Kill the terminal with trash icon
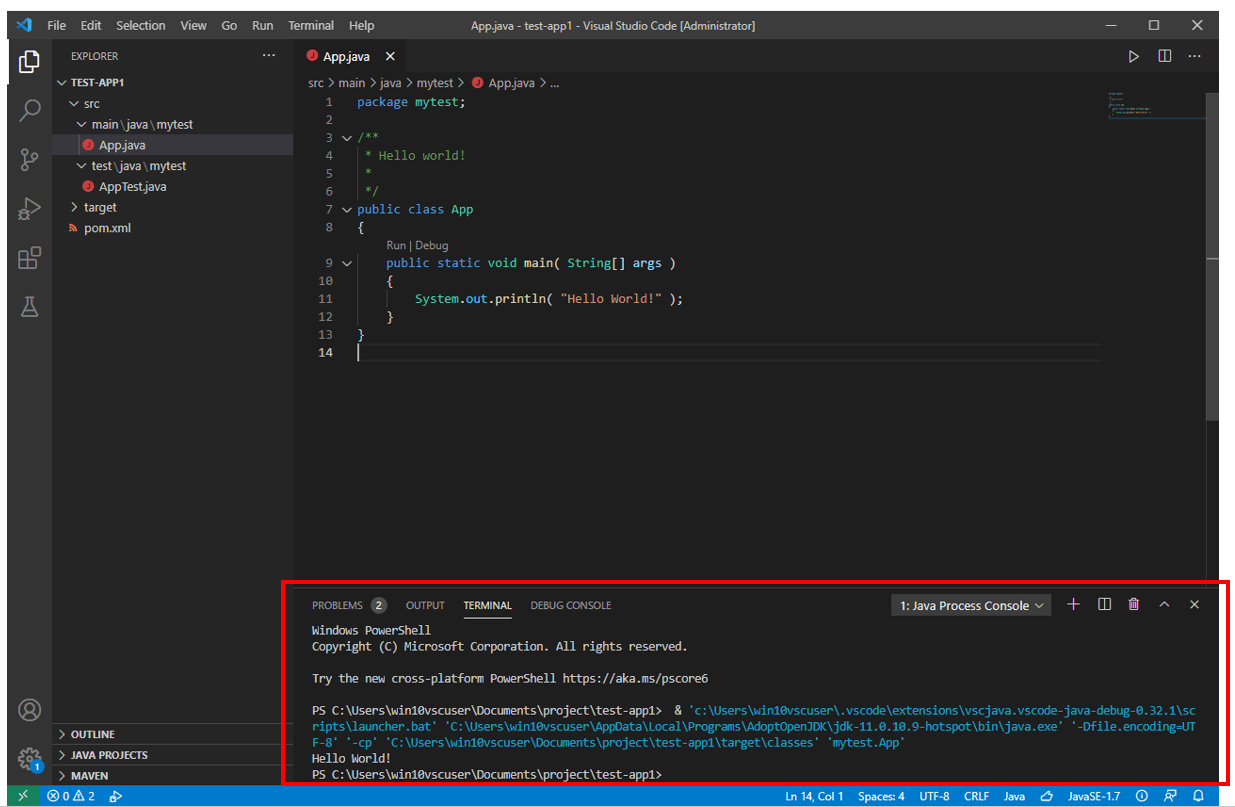The height and width of the screenshot is (807, 1235). [1133, 604]
